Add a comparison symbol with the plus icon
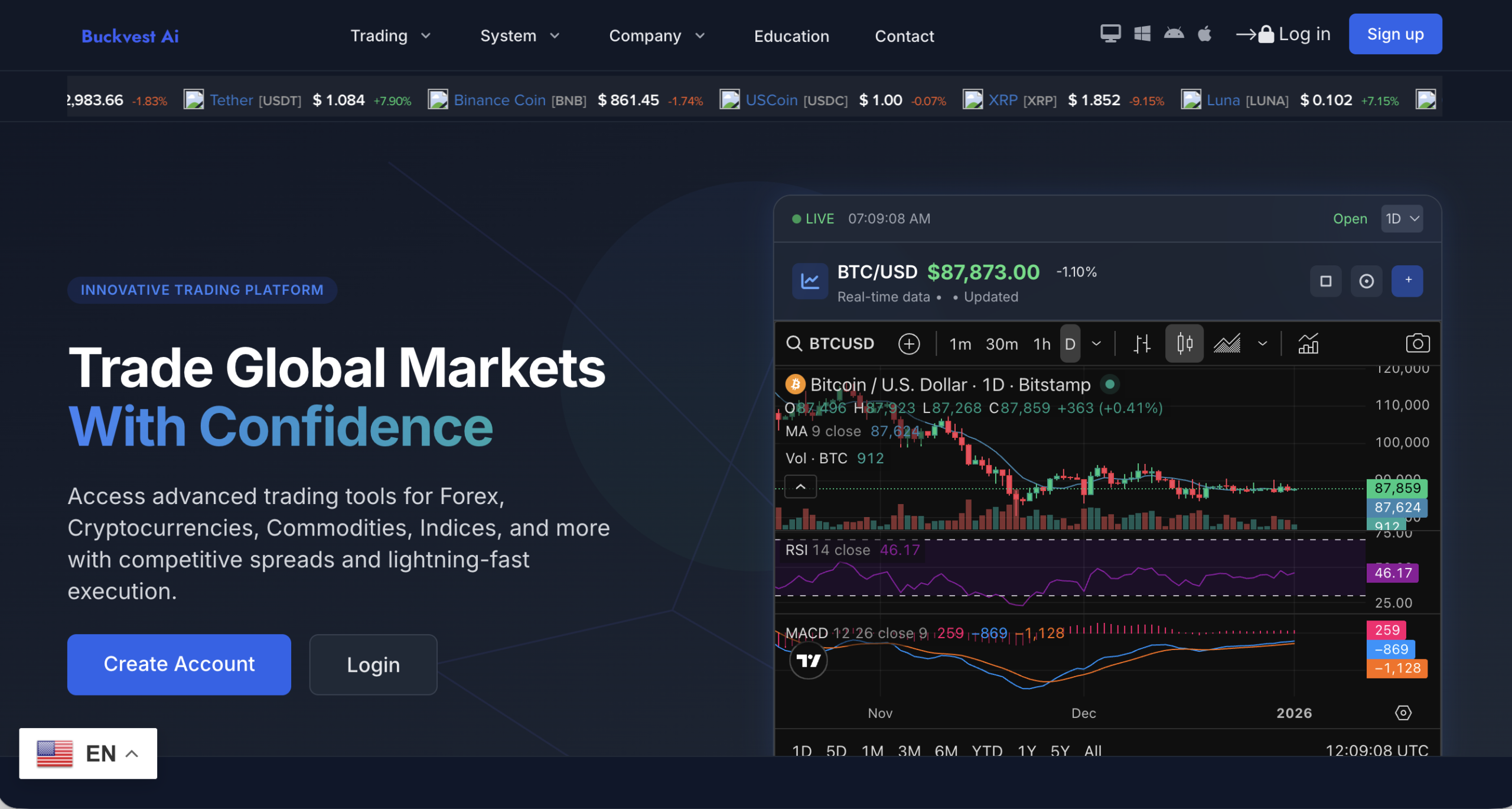The height and width of the screenshot is (809, 1512). pyautogui.click(x=909, y=343)
